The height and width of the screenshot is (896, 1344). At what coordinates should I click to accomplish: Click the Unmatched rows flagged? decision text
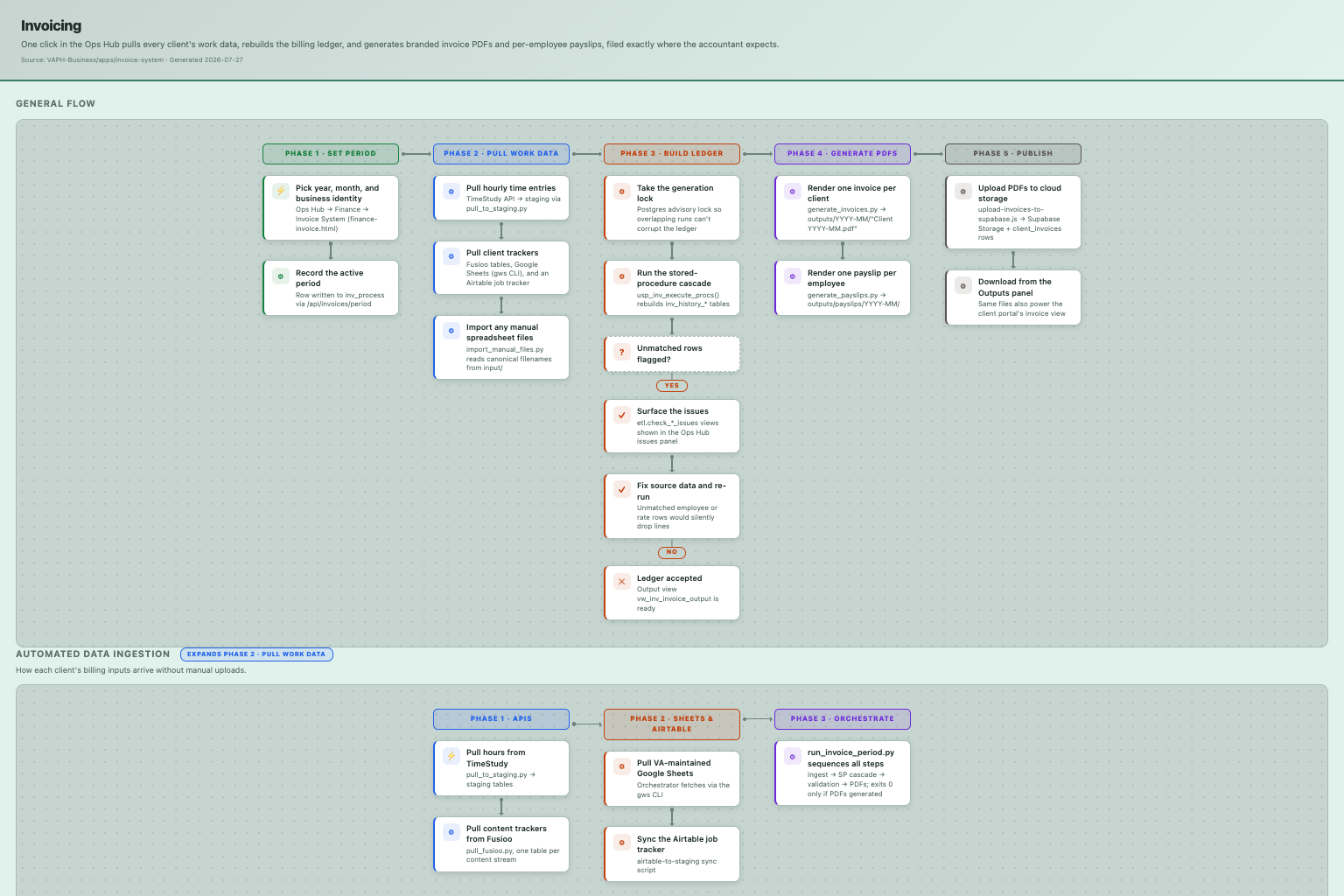pyautogui.click(x=669, y=353)
